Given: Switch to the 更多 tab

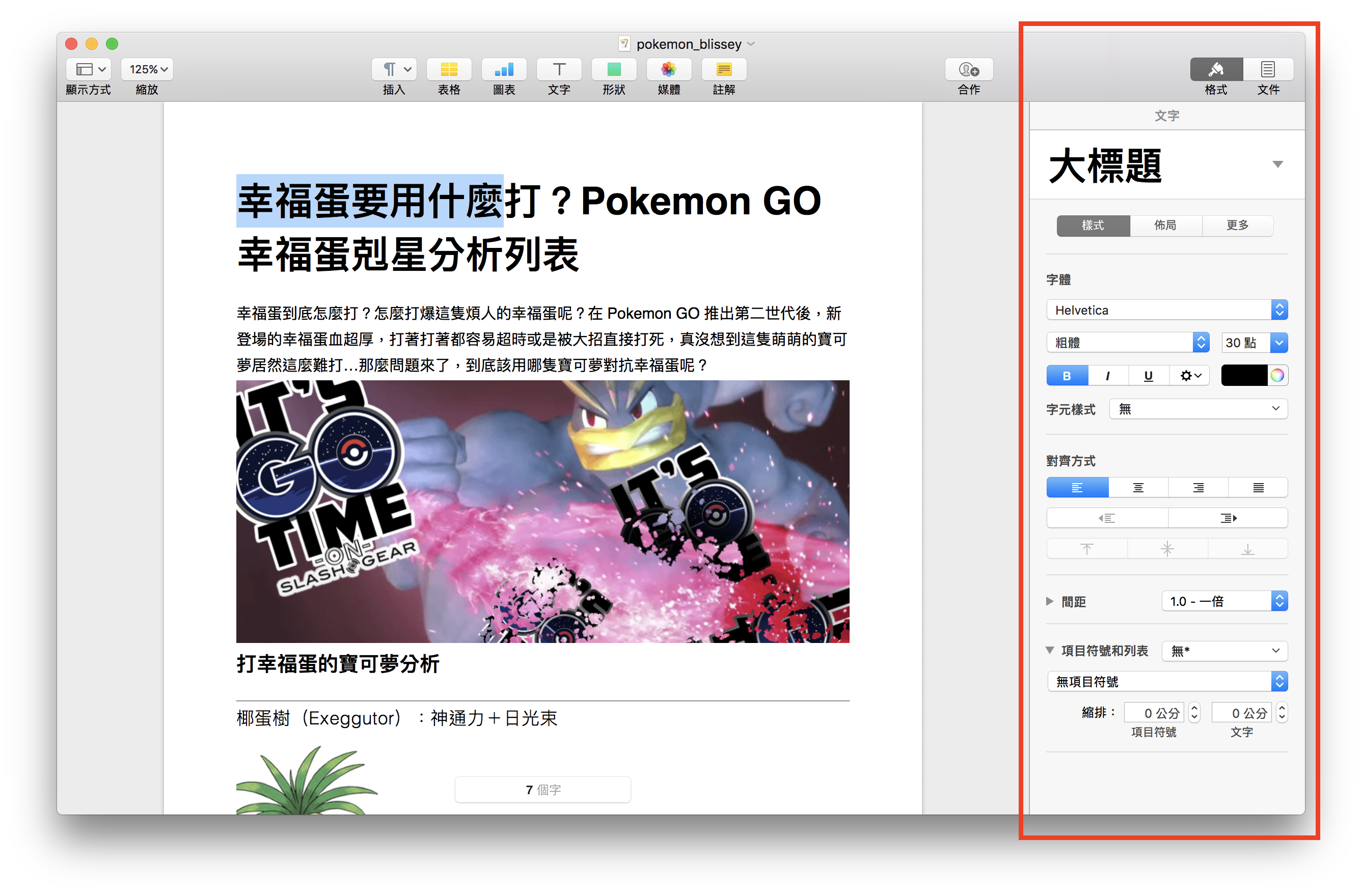Looking at the screenshot, I should [x=1238, y=226].
